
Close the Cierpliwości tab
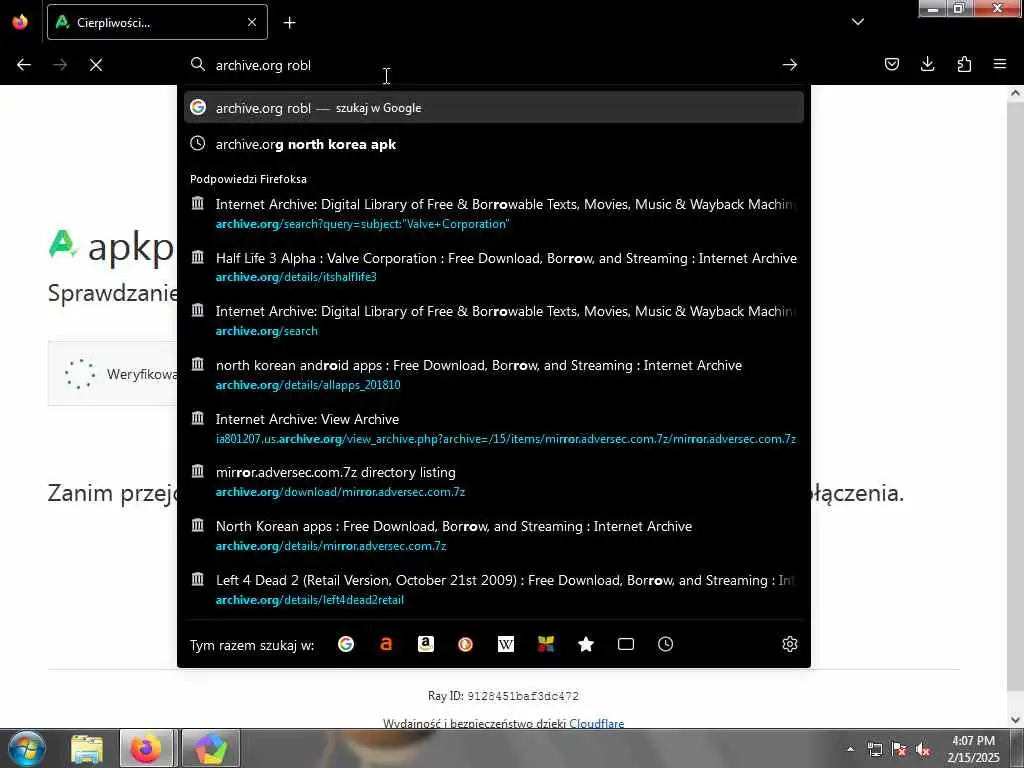coord(252,22)
